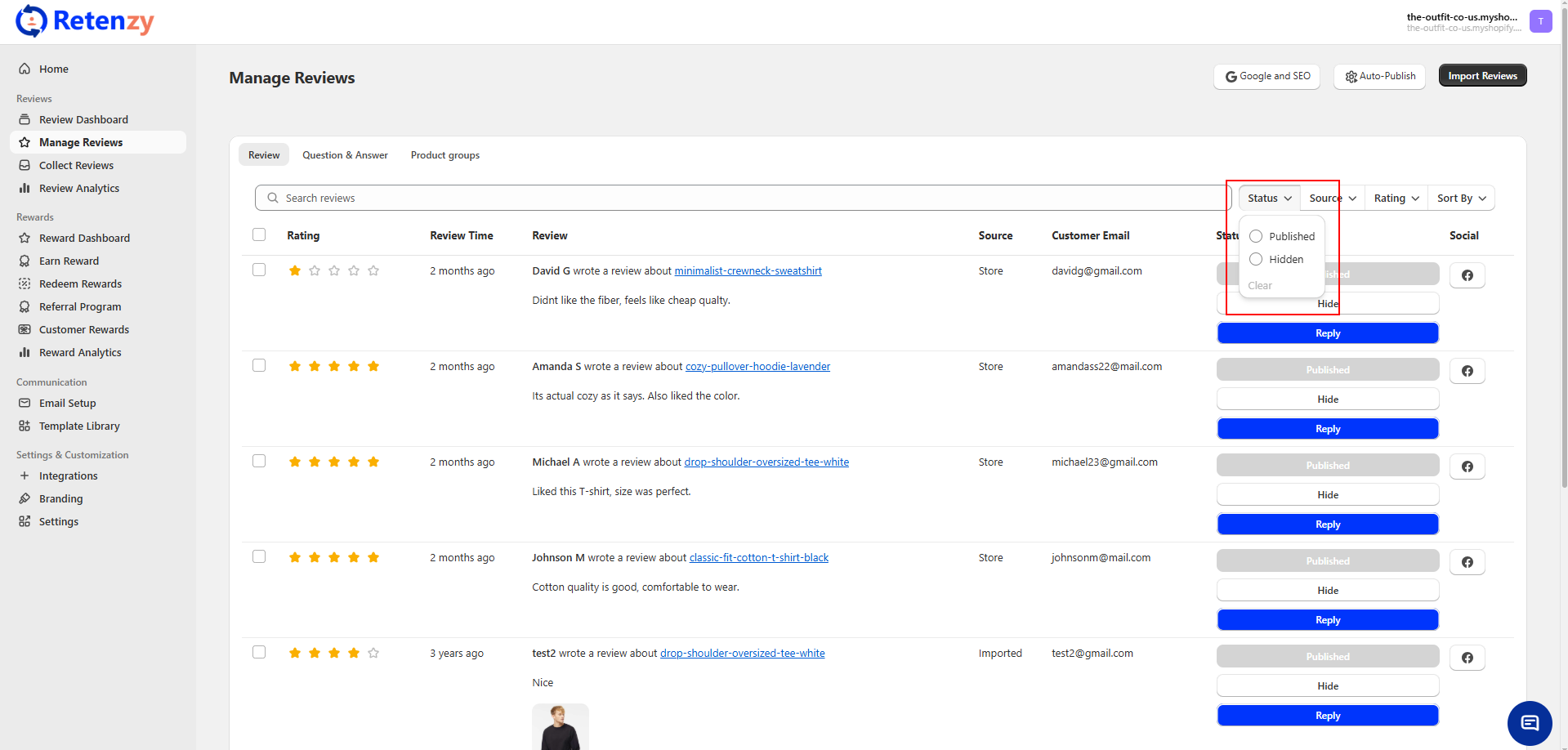This screenshot has height=750, width=1568.
Task: Select the Published status radio option
Action: 1256,236
